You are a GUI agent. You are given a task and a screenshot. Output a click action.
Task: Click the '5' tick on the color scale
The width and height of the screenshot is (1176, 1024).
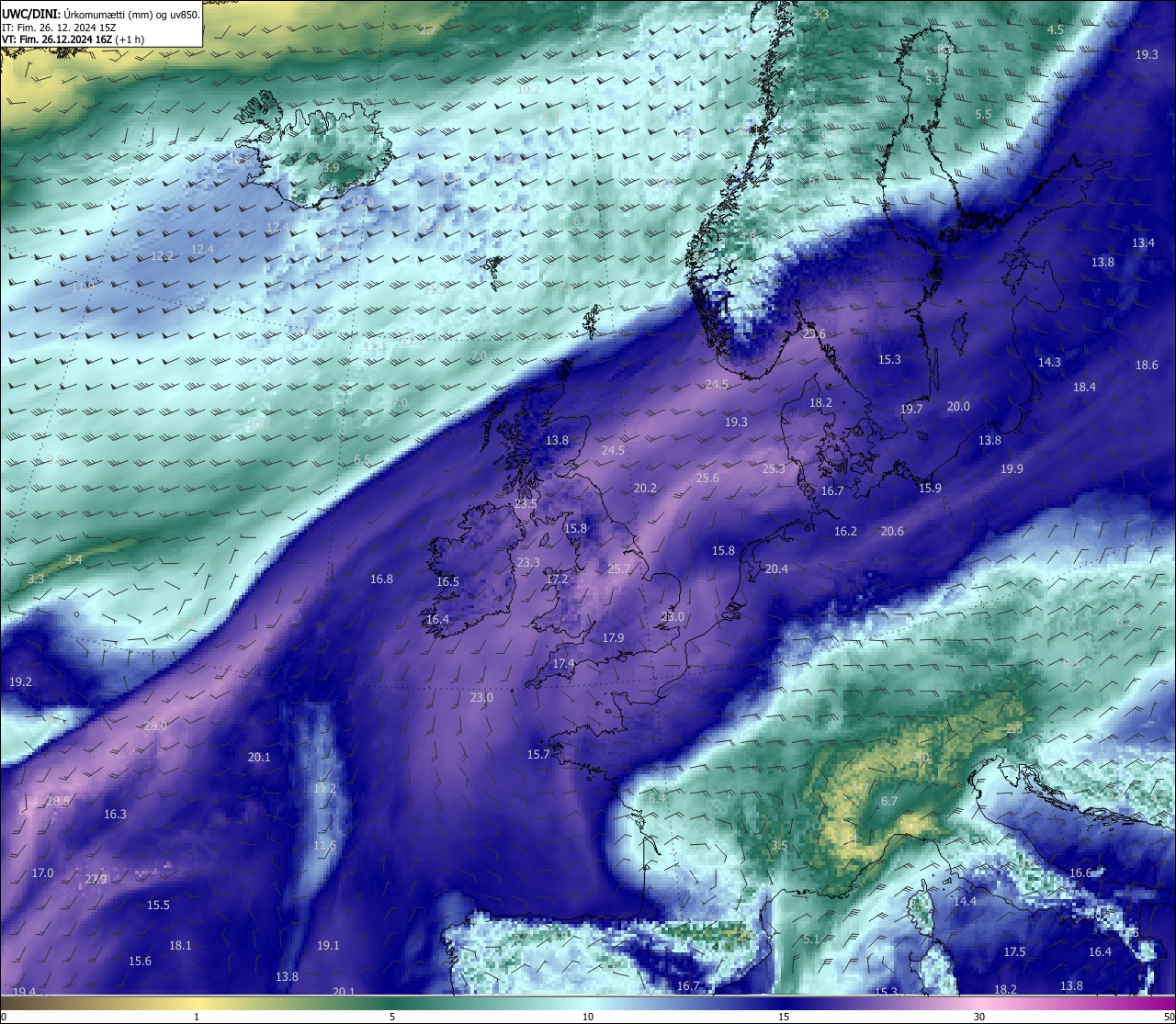point(392,1017)
